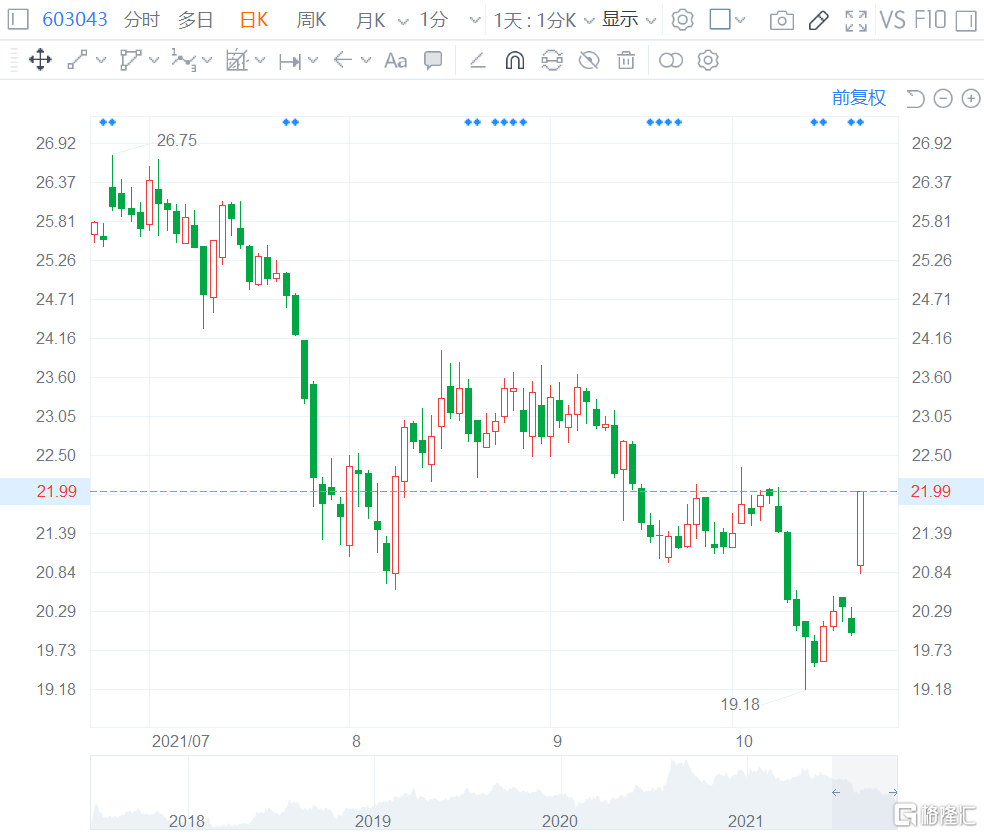984x834 pixels.
Task: Click the first blue event marker dots
Action: click(x=107, y=122)
